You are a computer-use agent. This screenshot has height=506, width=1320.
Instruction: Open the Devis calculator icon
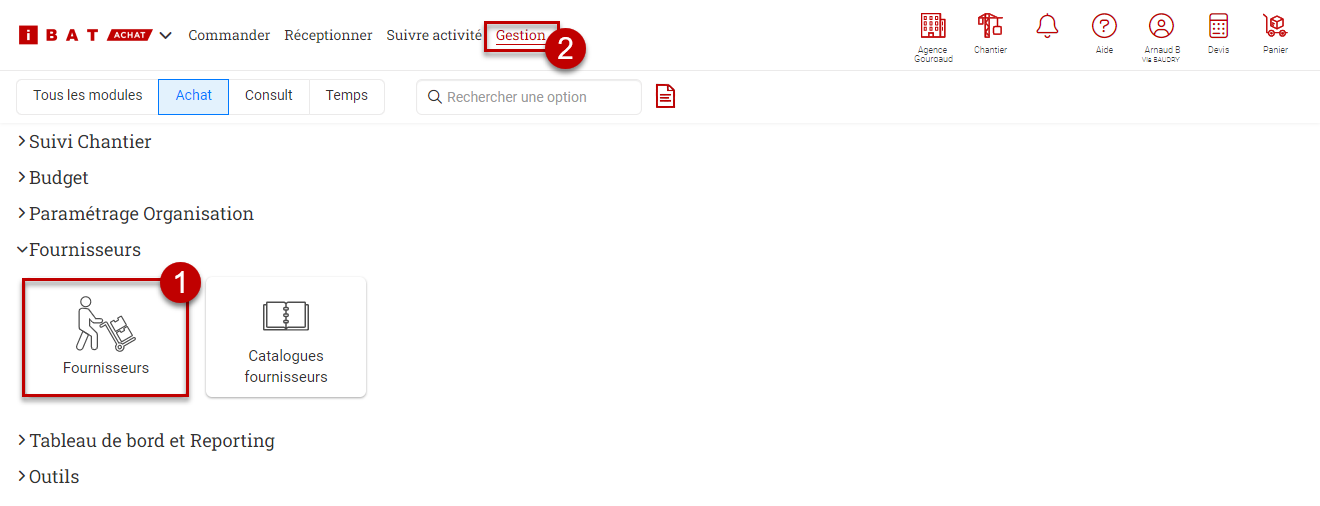[1218, 27]
